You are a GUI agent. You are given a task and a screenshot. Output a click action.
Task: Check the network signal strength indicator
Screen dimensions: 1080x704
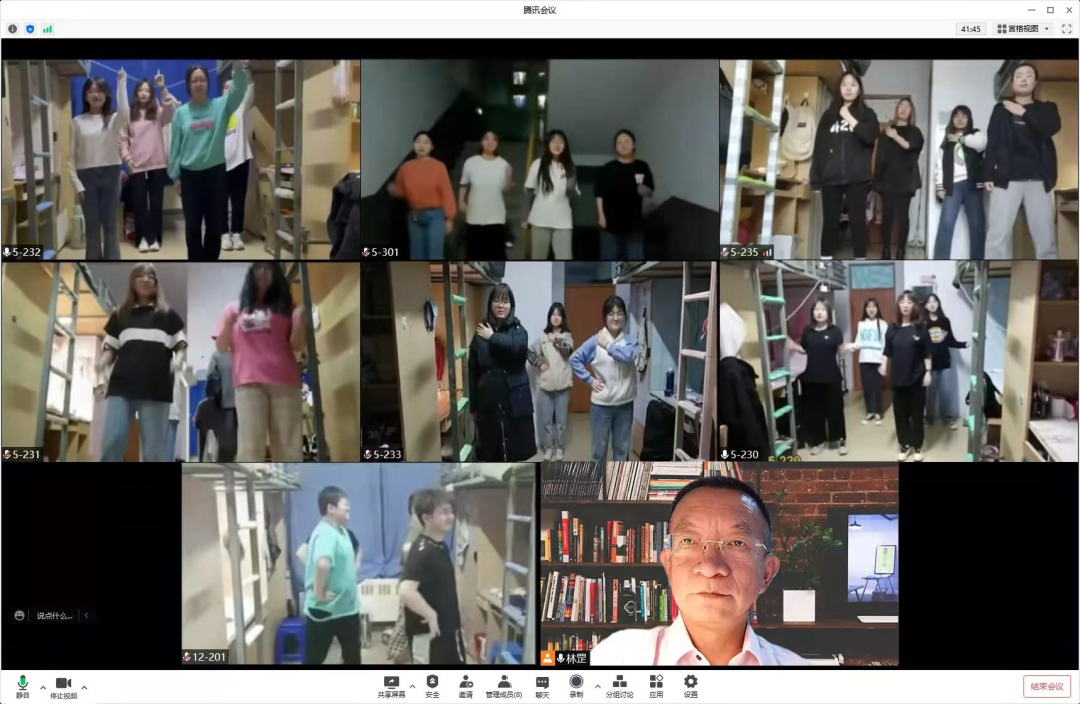tap(47, 29)
